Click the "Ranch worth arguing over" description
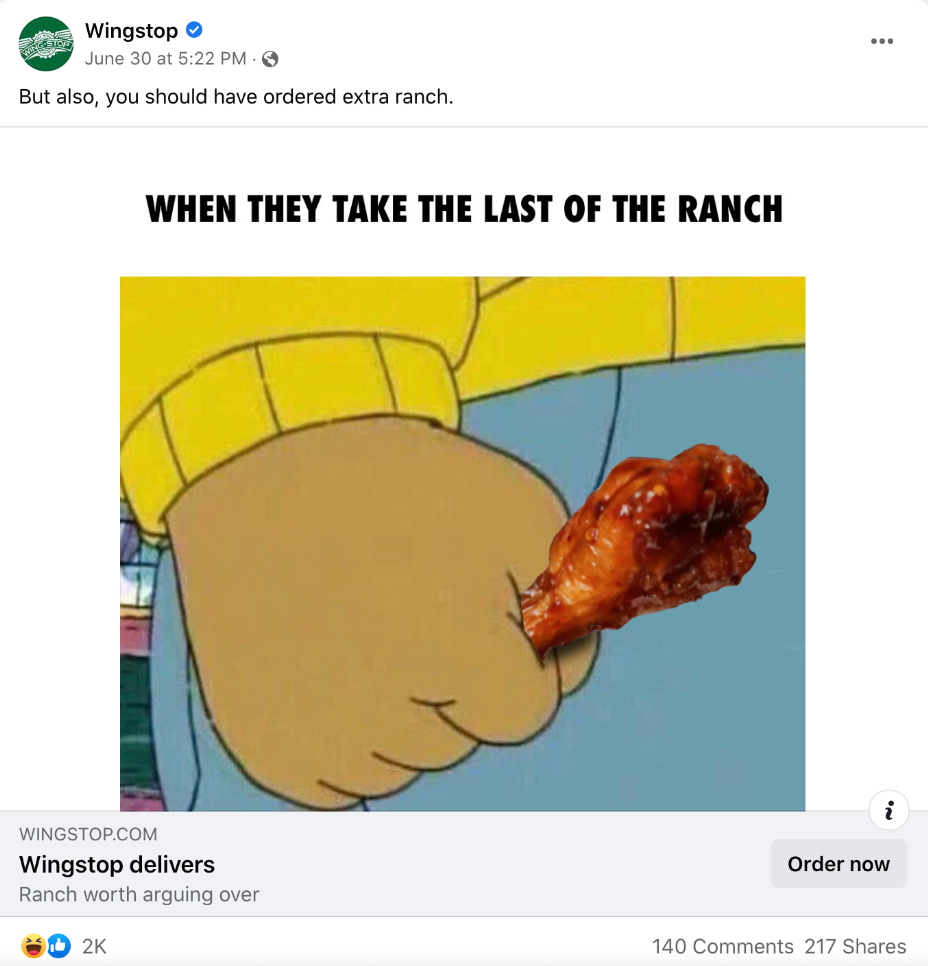 click(x=139, y=895)
